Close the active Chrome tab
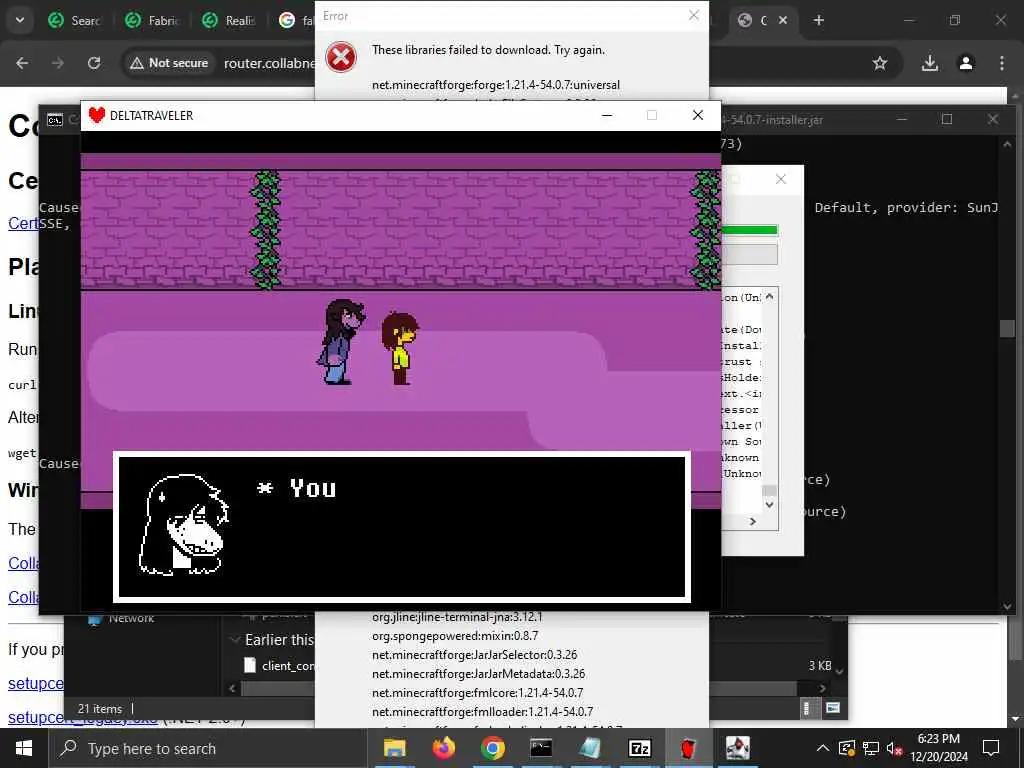Screen dimensions: 1024x768 point(783,20)
